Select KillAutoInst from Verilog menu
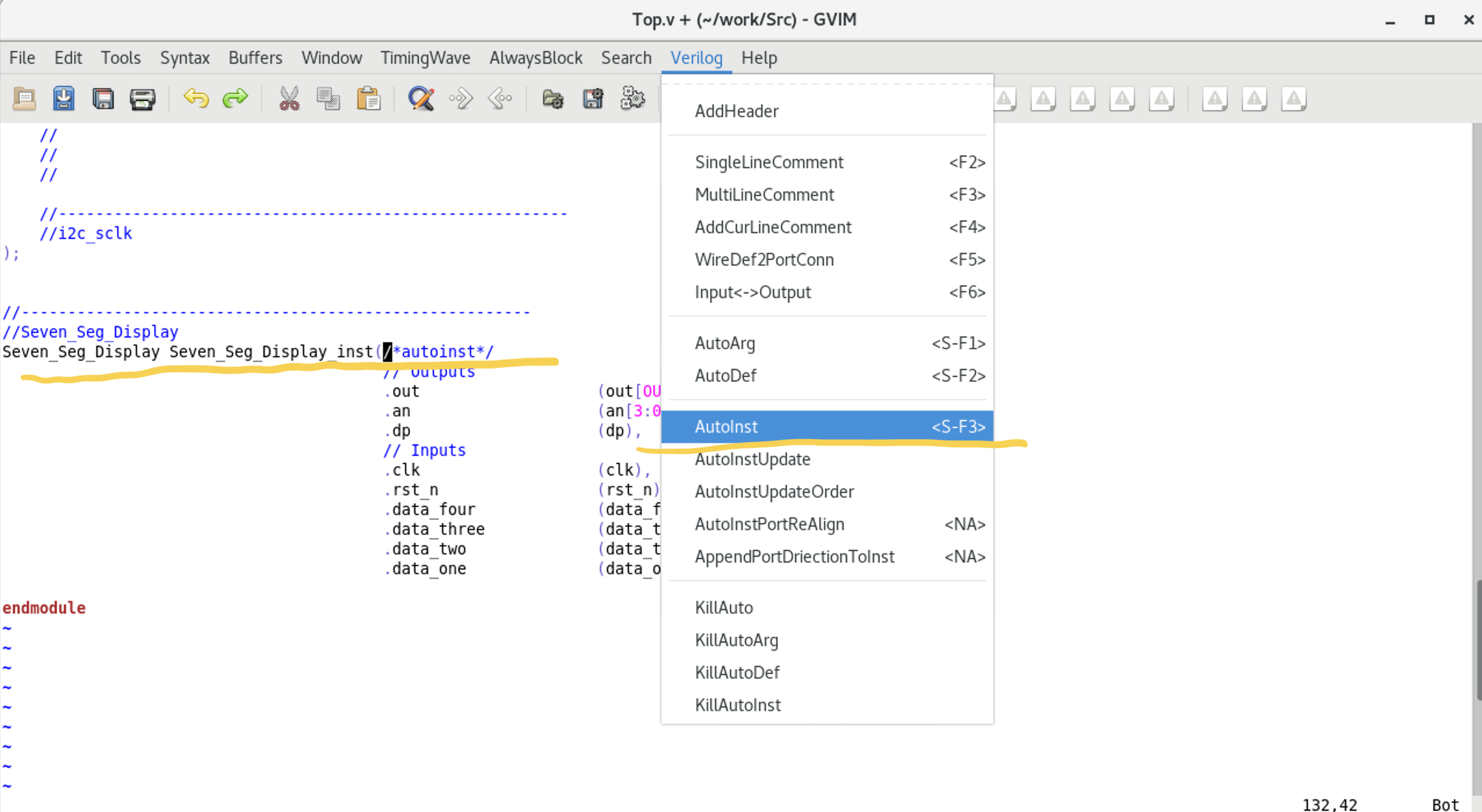The width and height of the screenshot is (1482, 812). (x=827, y=705)
